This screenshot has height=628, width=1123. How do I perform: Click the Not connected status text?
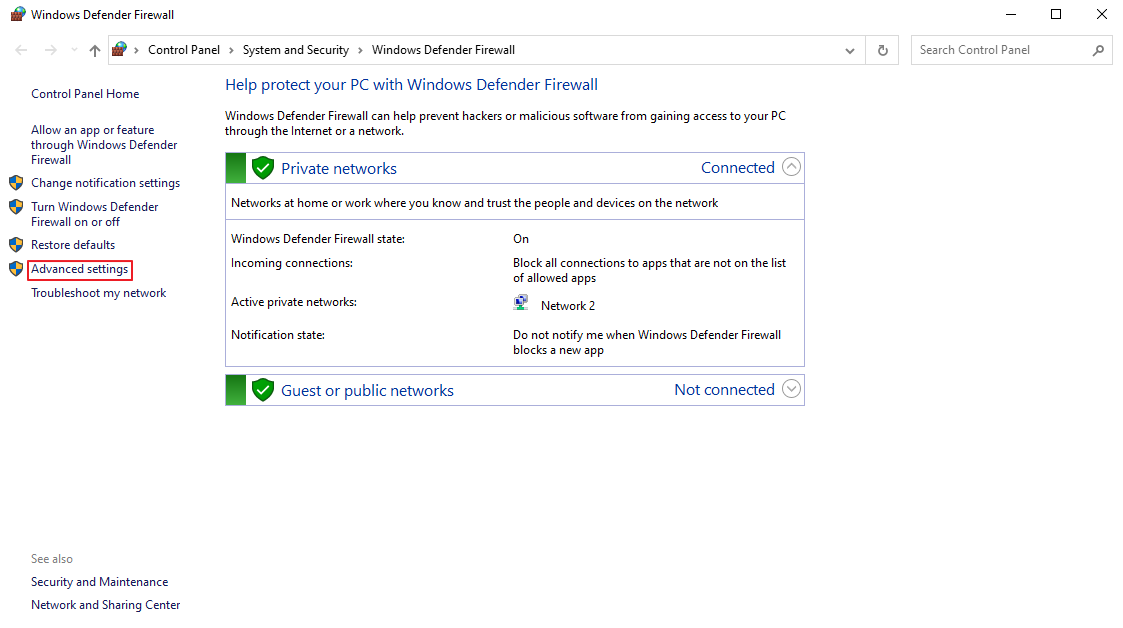coord(725,390)
